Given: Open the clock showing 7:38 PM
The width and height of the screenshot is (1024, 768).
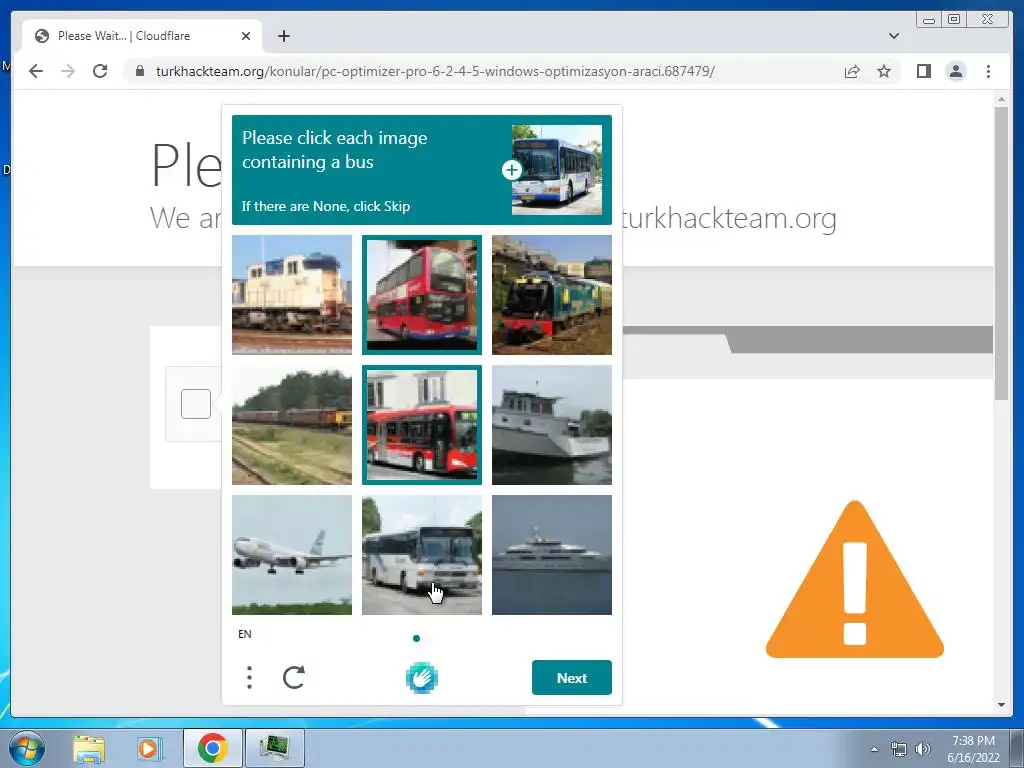Looking at the screenshot, I should [x=973, y=748].
